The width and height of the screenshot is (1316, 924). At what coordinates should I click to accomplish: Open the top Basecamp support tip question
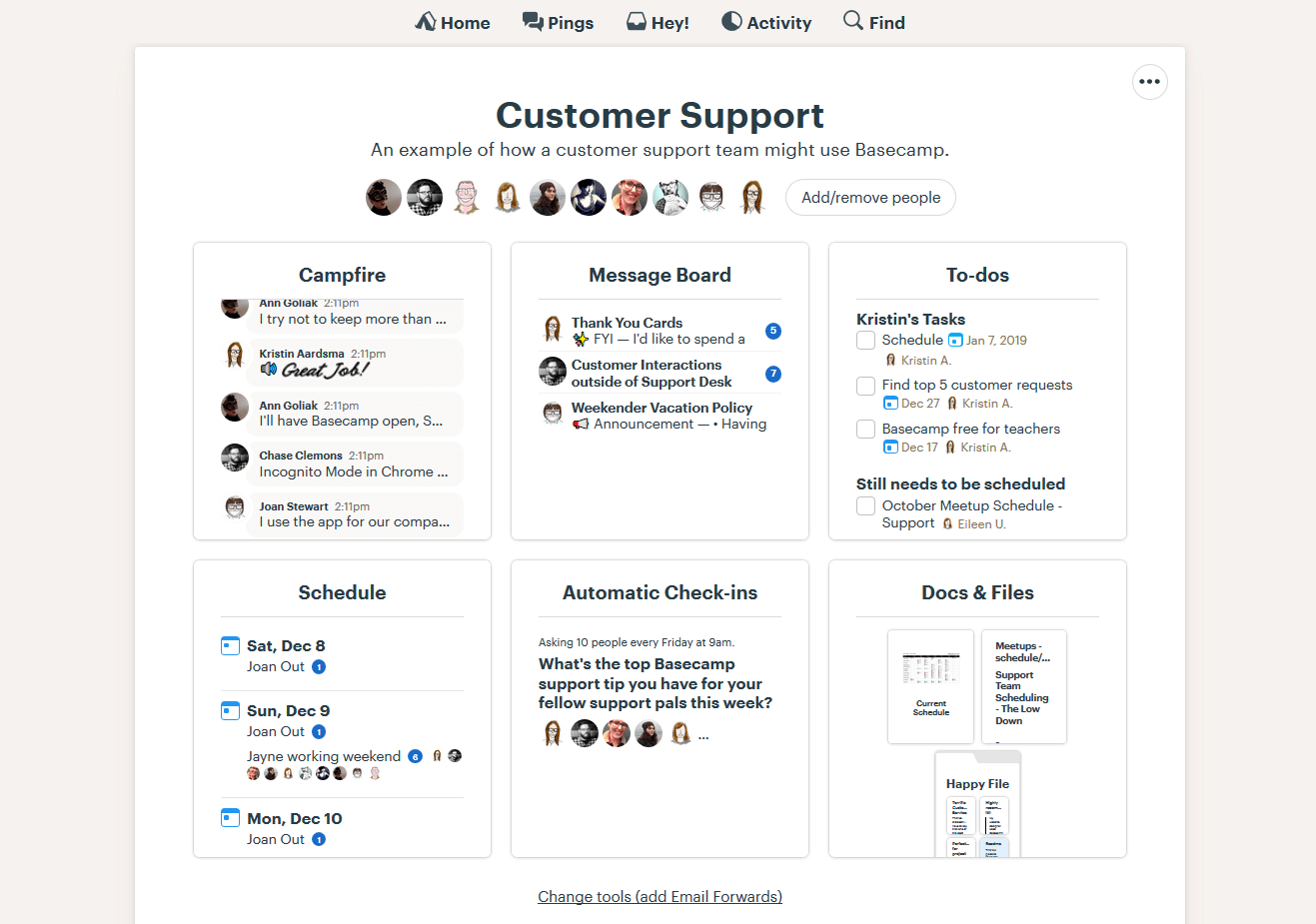pos(656,683)
